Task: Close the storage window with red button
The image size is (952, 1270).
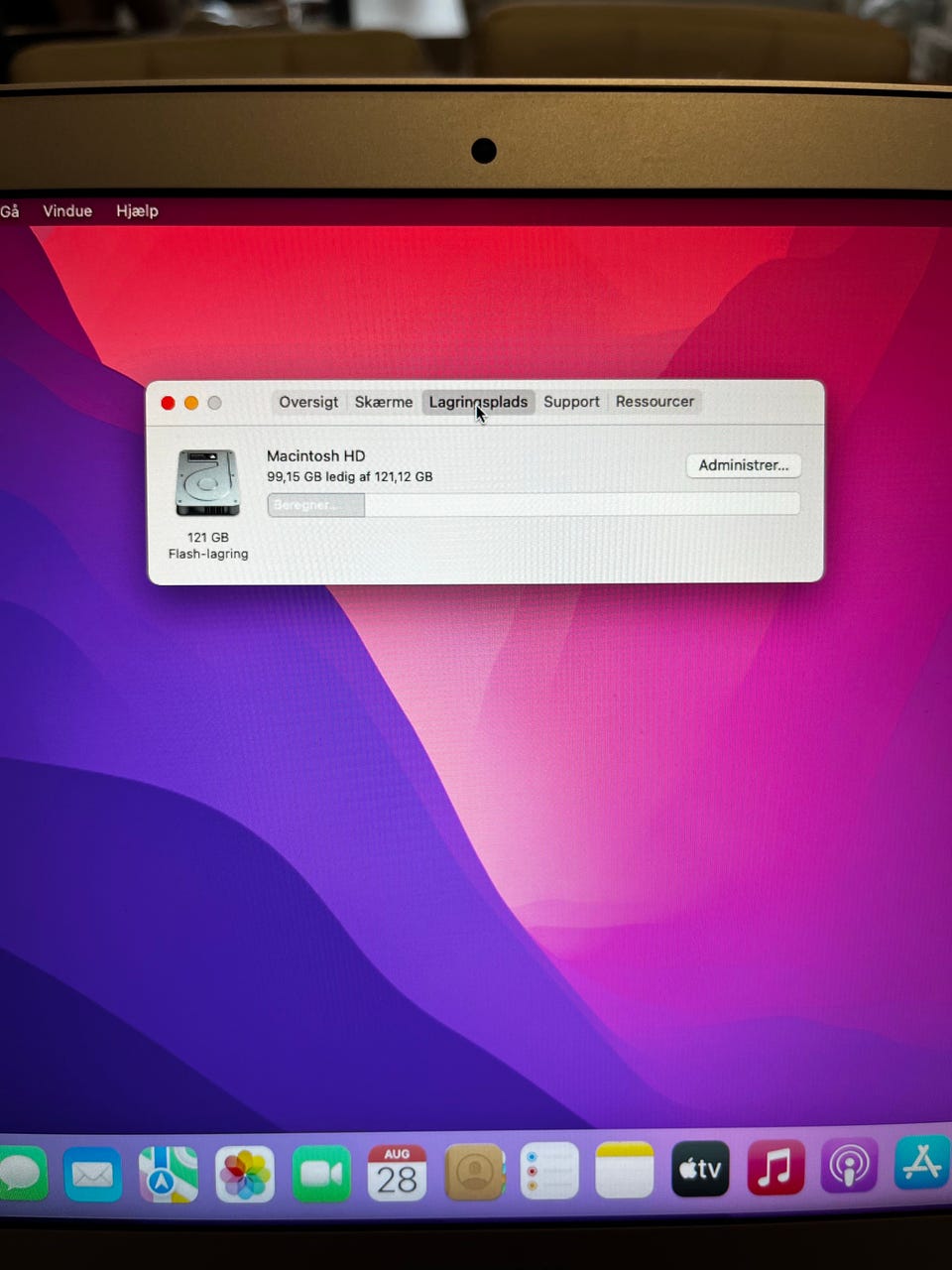Action: 168,403
